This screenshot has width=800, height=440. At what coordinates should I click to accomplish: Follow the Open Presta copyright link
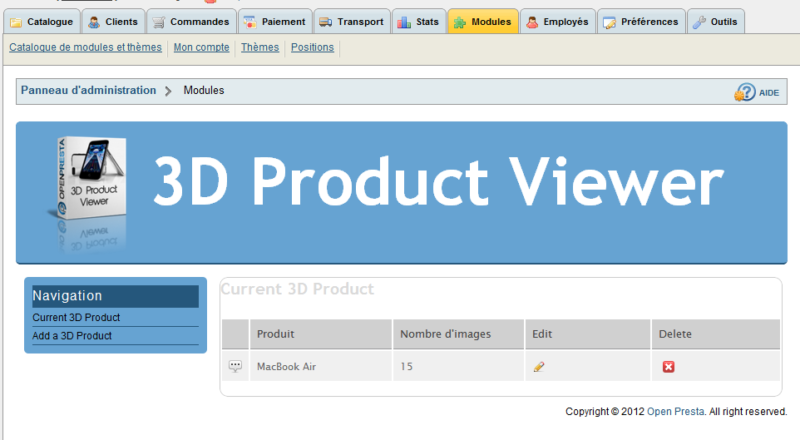[676, 411]
